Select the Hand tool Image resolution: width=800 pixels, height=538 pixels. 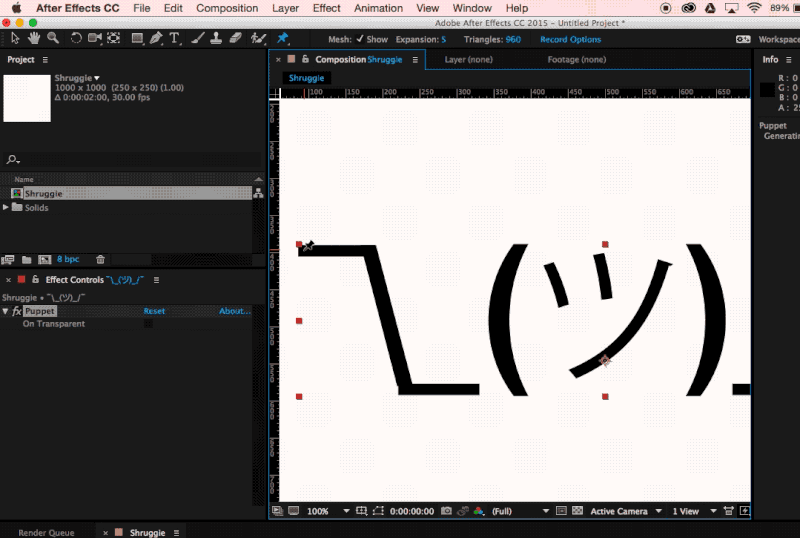pos(34,38)
